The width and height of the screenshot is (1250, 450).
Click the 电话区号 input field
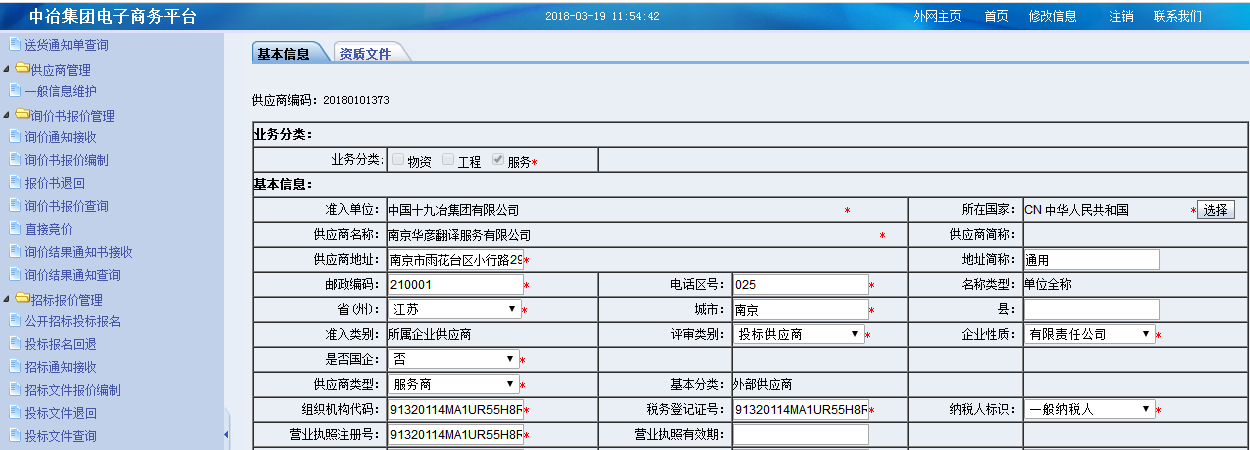tap(800, 285)
